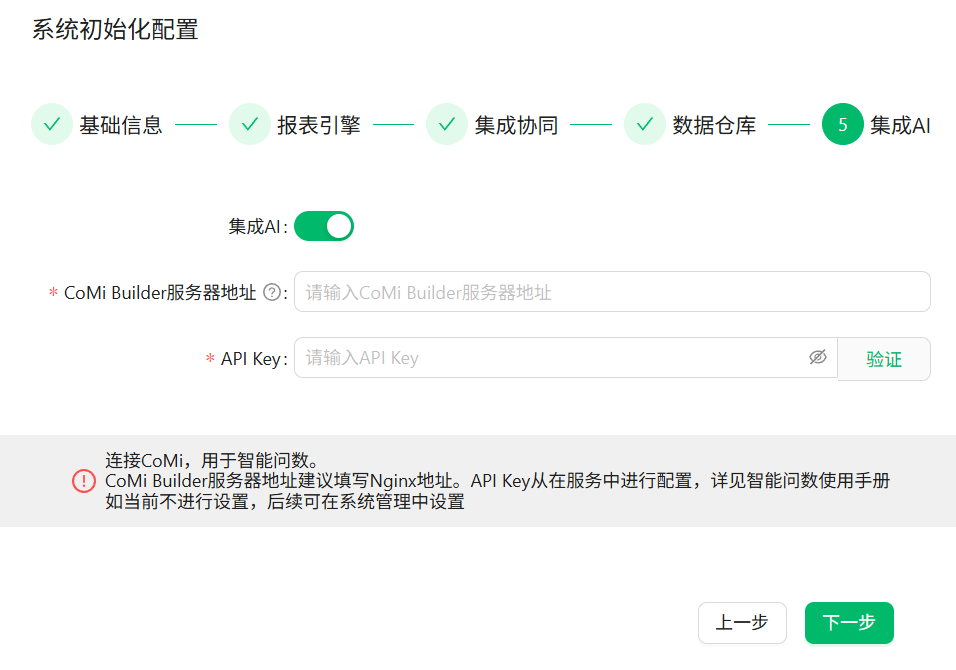Click the 基础信息 step checkmark icon
This screenshot has width=956, height=670.
(x=51, y=125)
